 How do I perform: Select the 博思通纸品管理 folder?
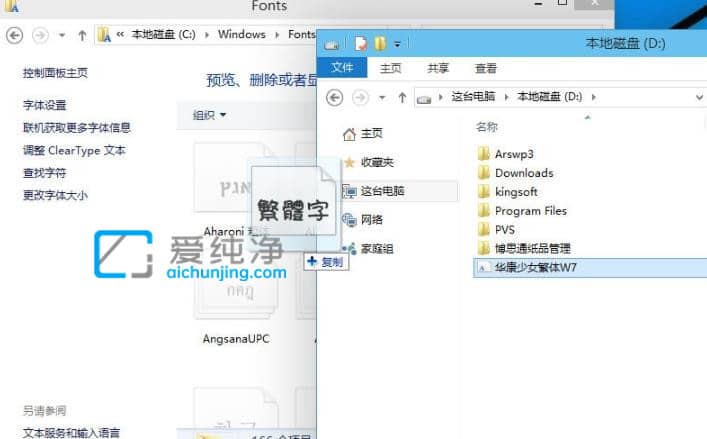533,249
